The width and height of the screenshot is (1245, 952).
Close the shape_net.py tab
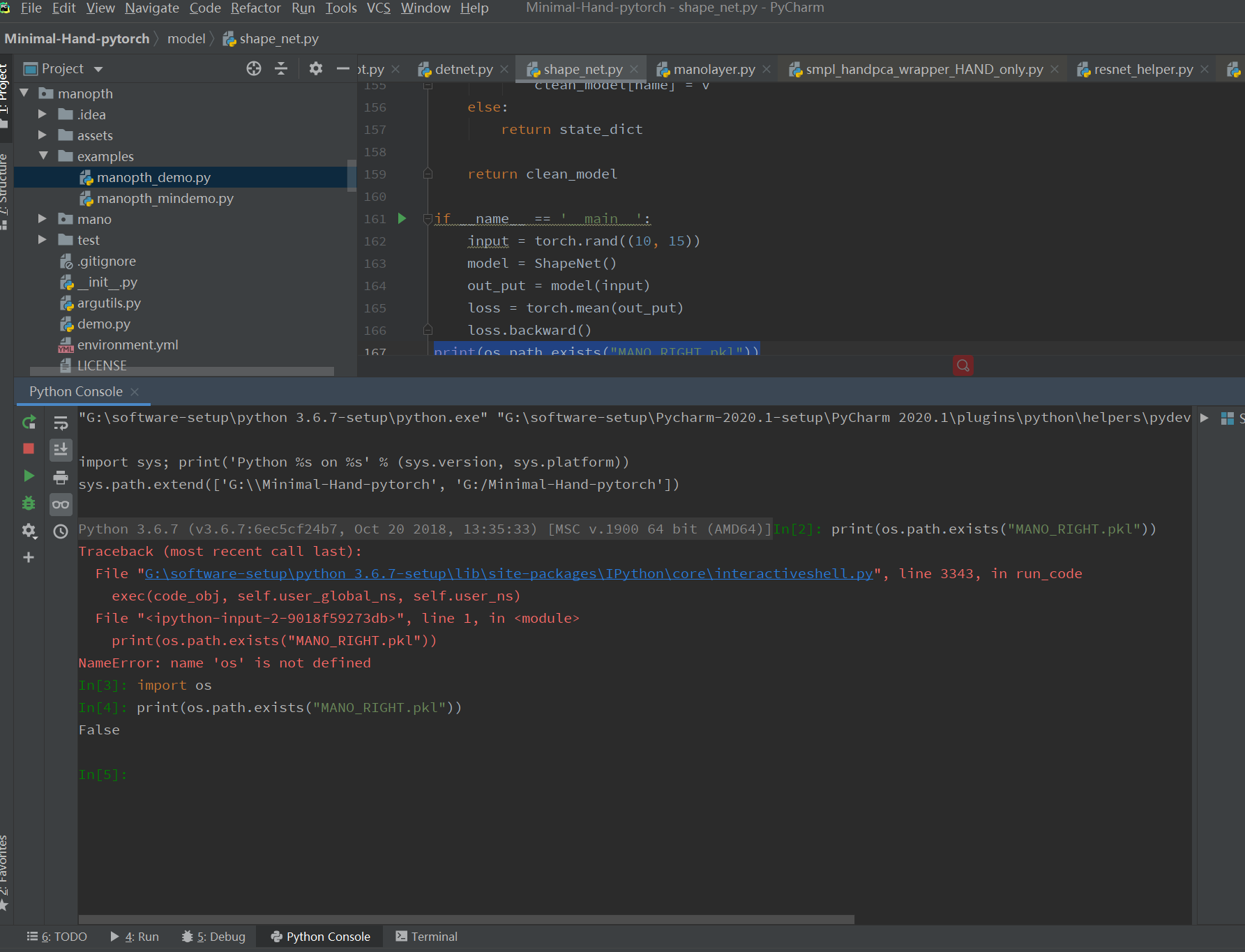(634, 69)
